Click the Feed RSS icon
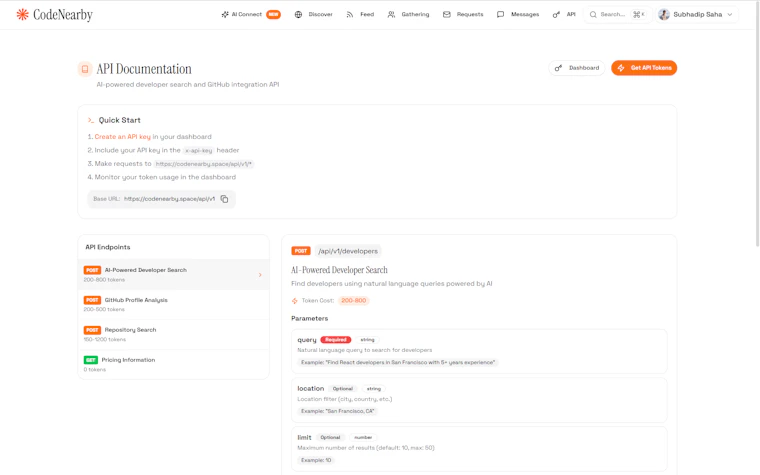Viewport: 760px width, 475px height. coord(350,15)
